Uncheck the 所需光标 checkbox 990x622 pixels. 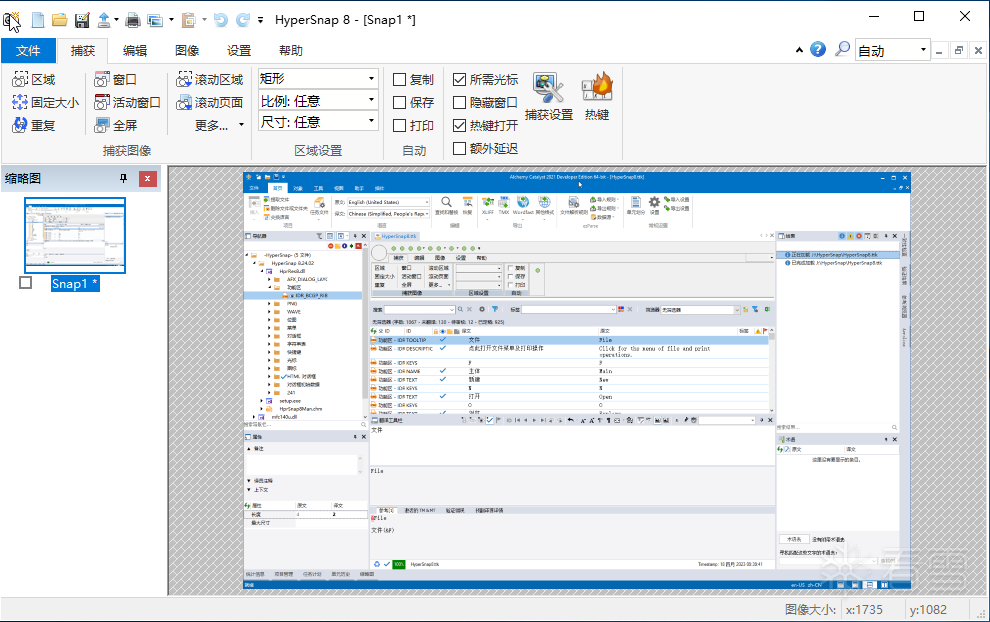460,80
